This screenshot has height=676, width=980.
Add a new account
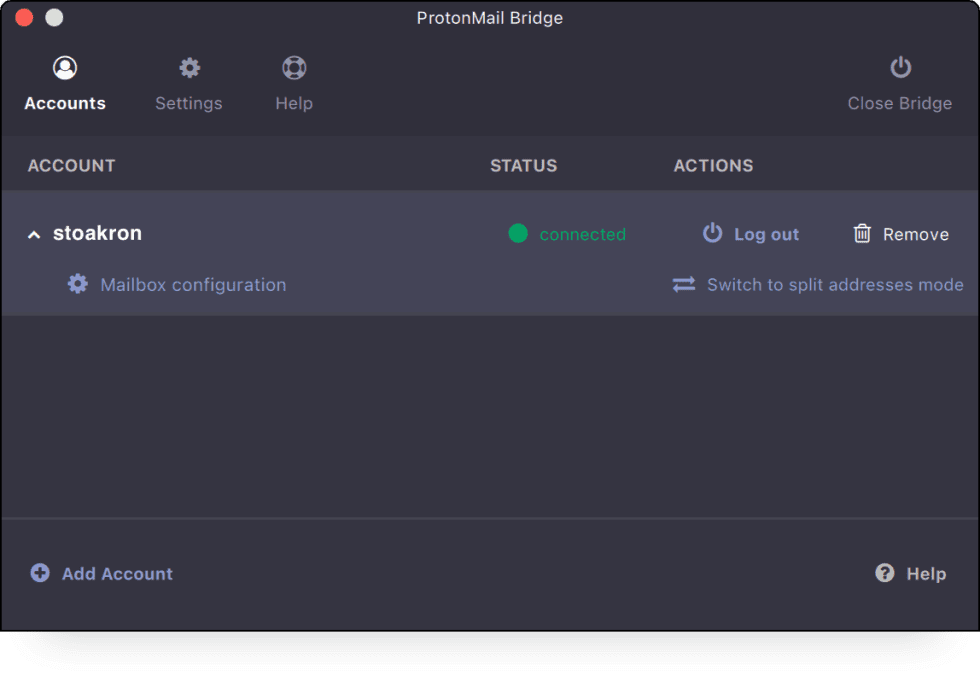[118, 574]
